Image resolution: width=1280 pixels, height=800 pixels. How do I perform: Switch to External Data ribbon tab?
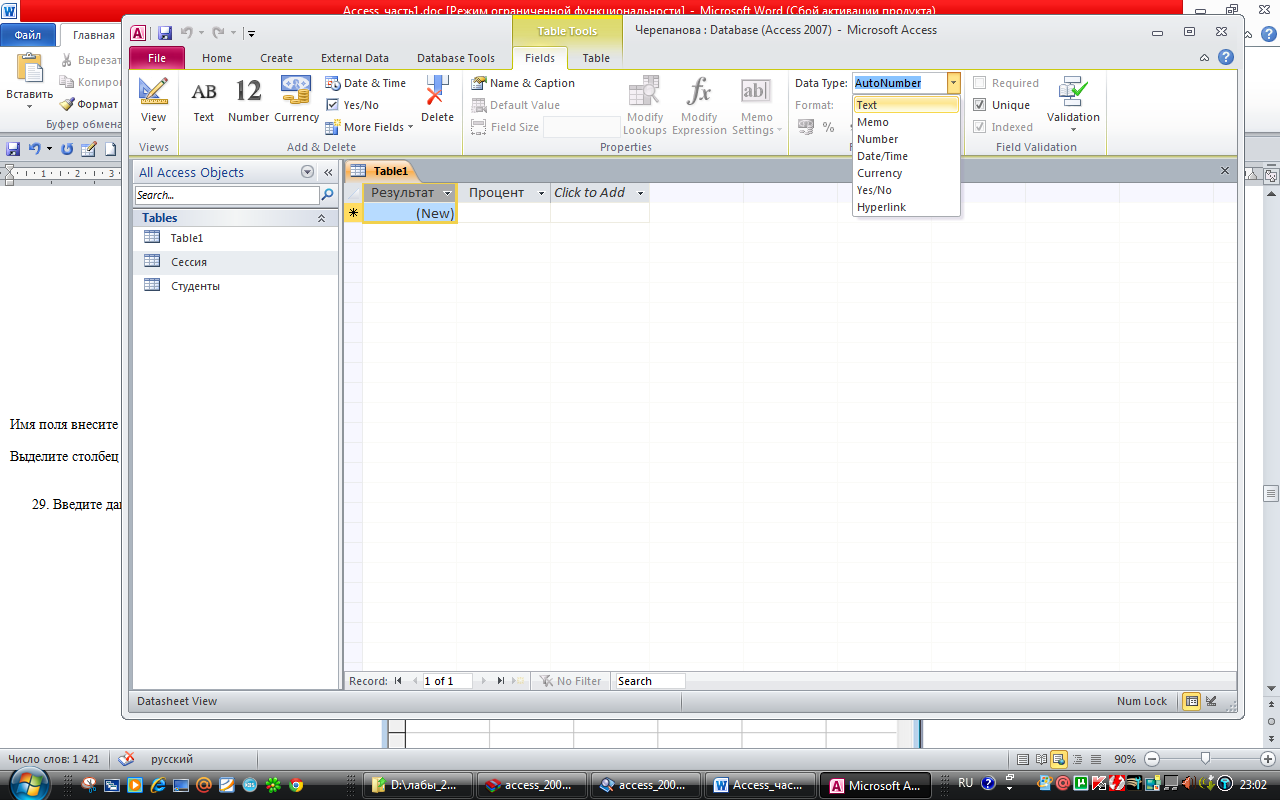click(x=355, y=58)
